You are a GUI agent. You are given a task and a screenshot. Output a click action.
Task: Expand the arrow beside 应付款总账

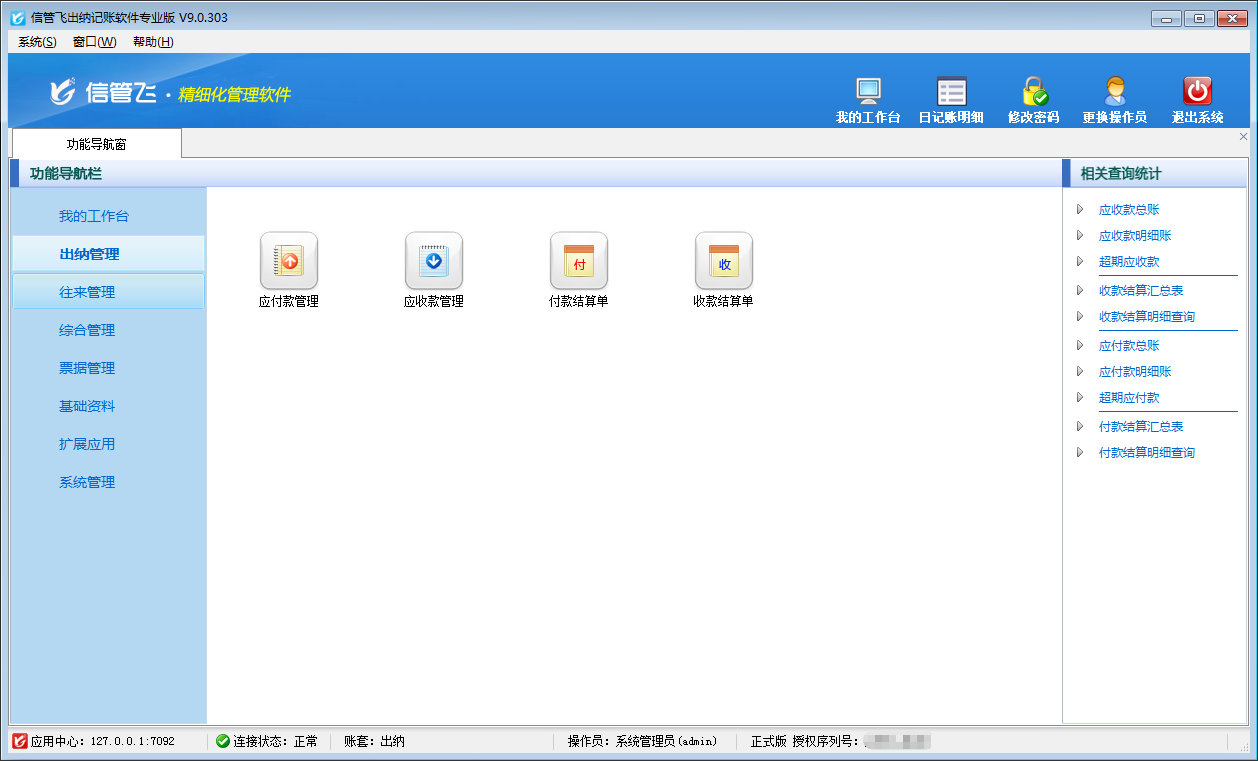tap(1080, 346)
